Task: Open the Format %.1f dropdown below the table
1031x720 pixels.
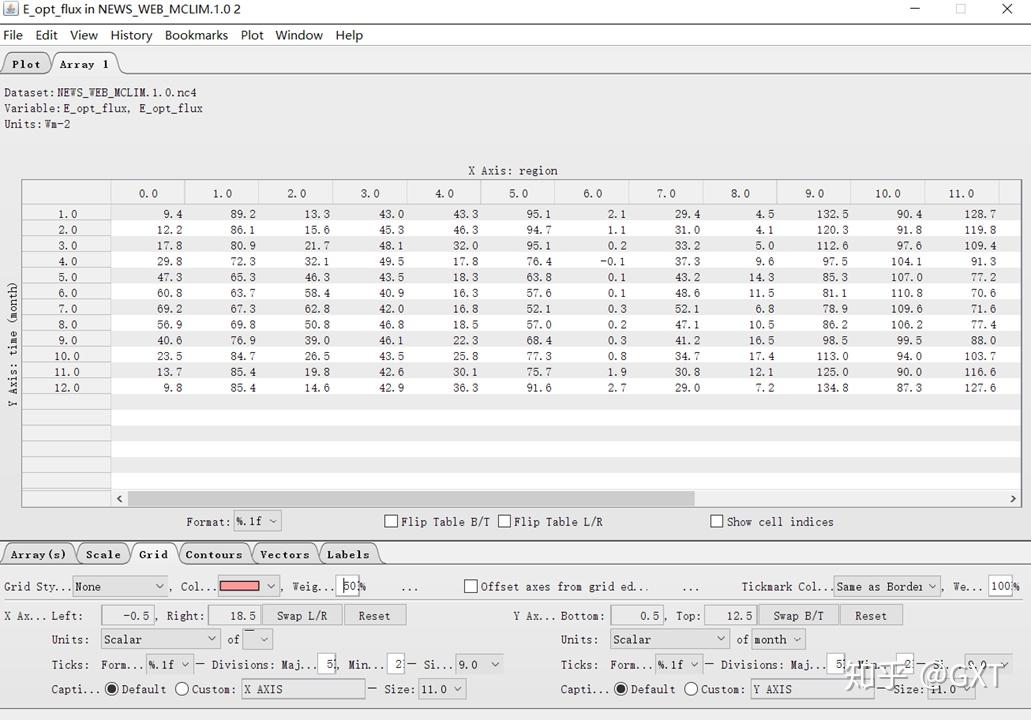Action: coord(257,521)
